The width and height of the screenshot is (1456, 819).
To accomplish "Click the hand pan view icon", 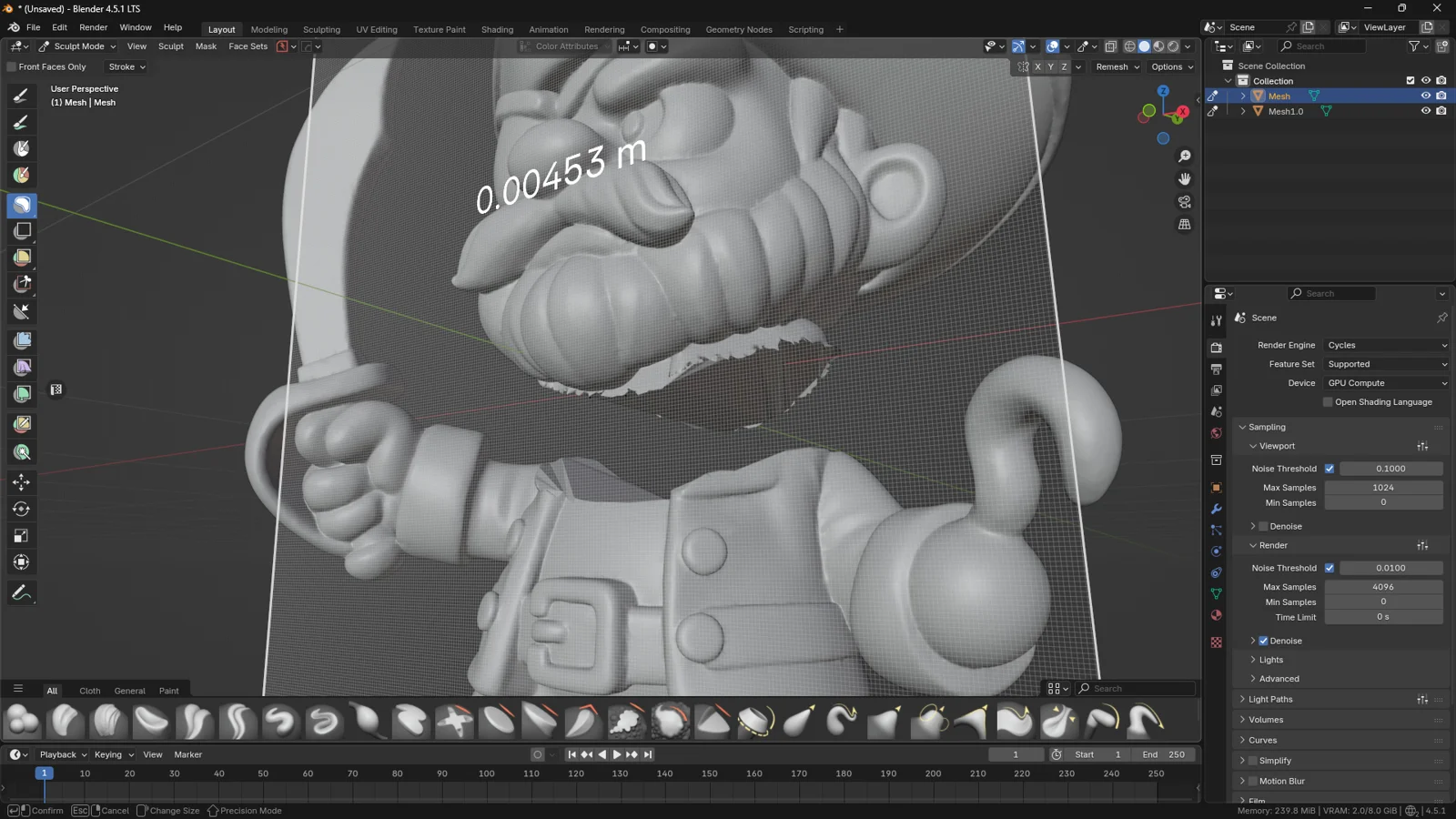I will 1184,179.
